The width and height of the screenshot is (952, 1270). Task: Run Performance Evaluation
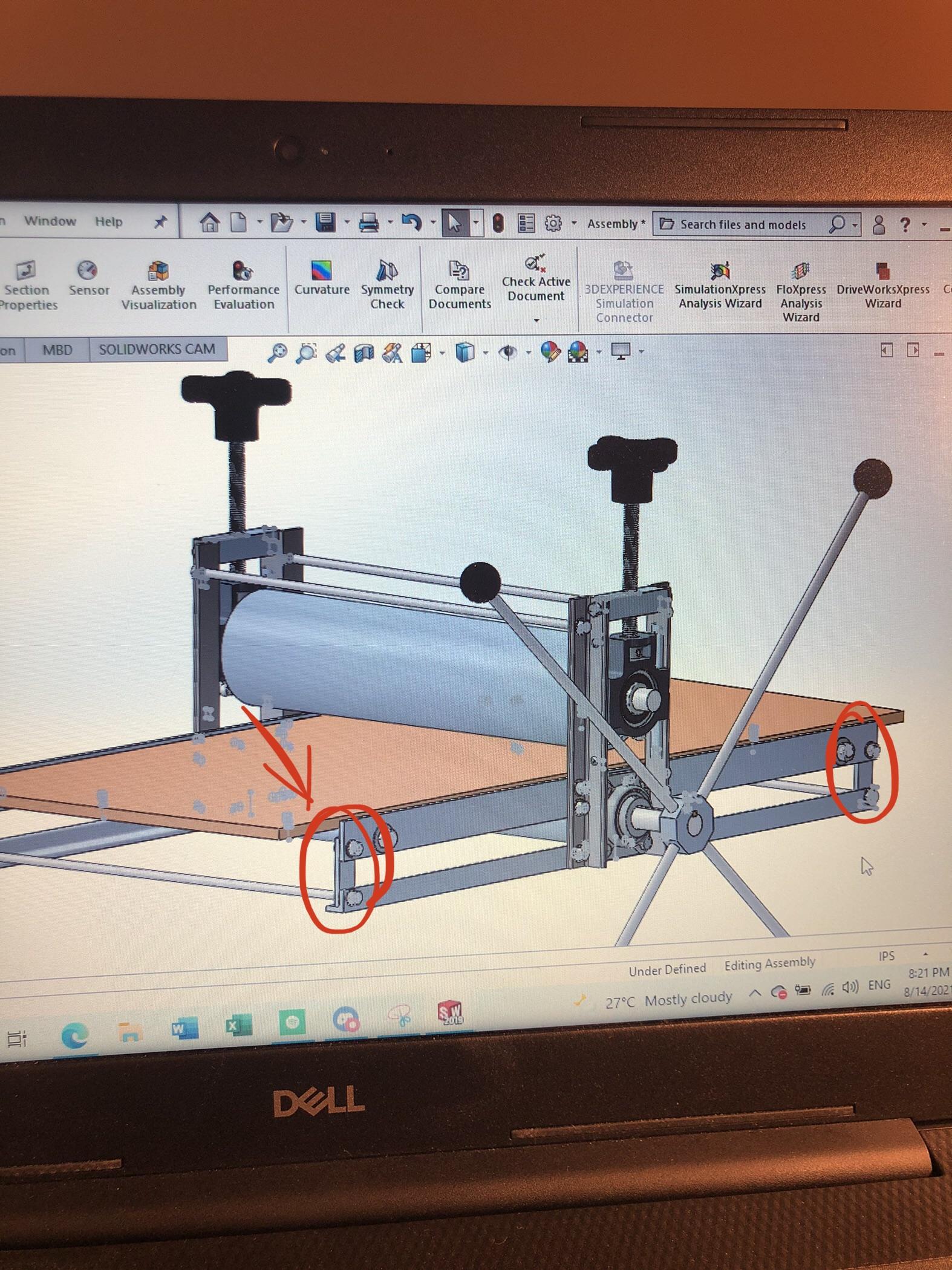click(x=243, y=284)
